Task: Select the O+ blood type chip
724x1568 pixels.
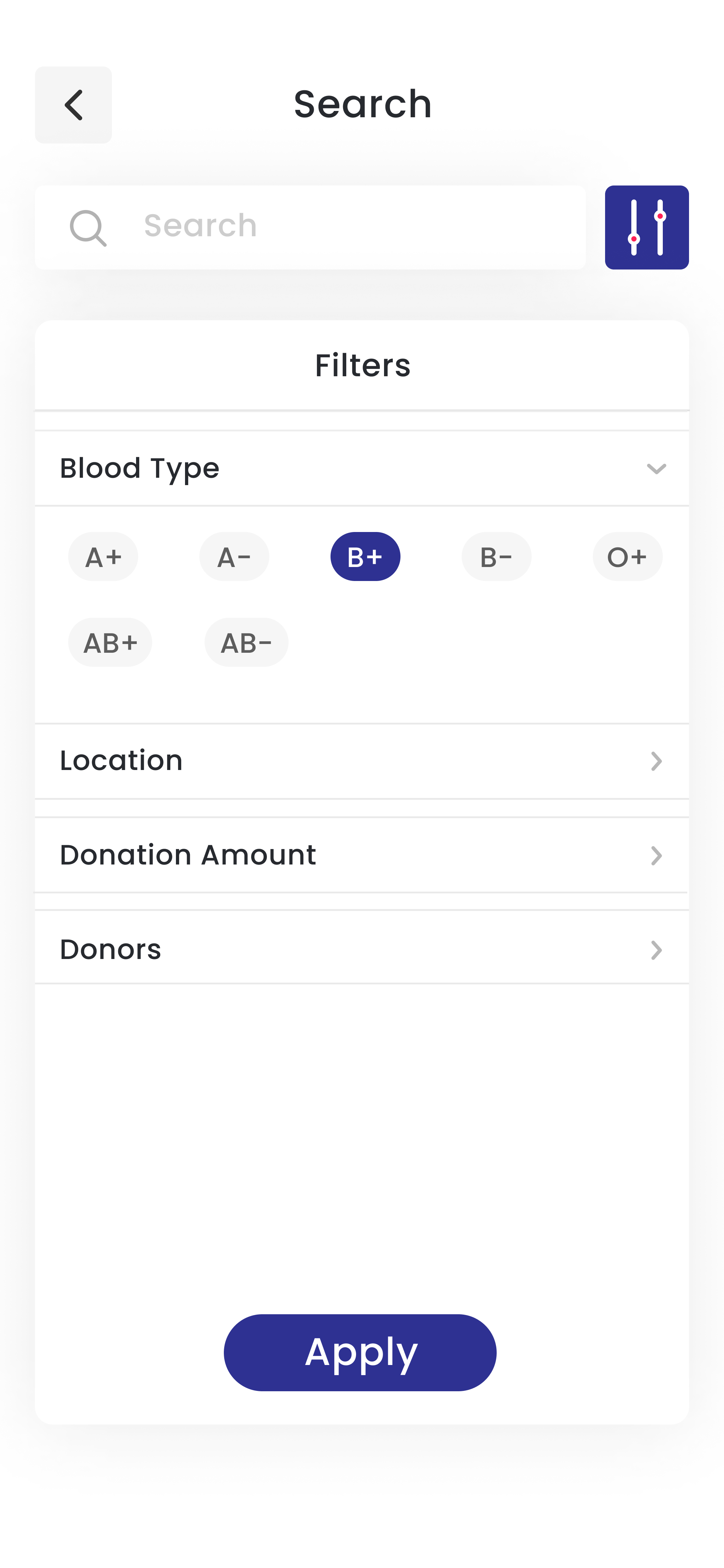Action: (x=627, y=556)
